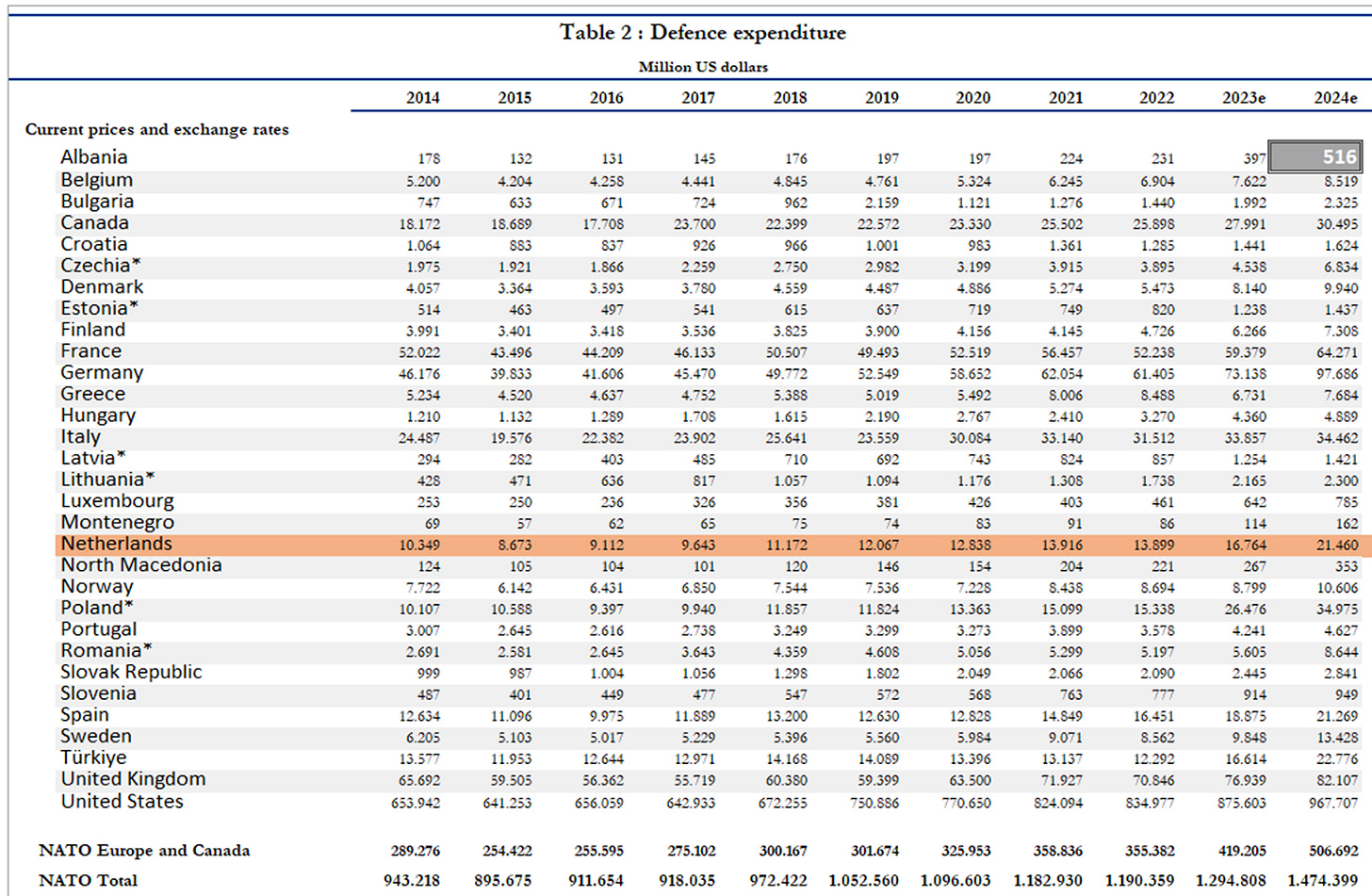Image resolution: width=1372 pixels, height=896 pixels.
Task: Select the Greece row label
Action: coord(92,394)
